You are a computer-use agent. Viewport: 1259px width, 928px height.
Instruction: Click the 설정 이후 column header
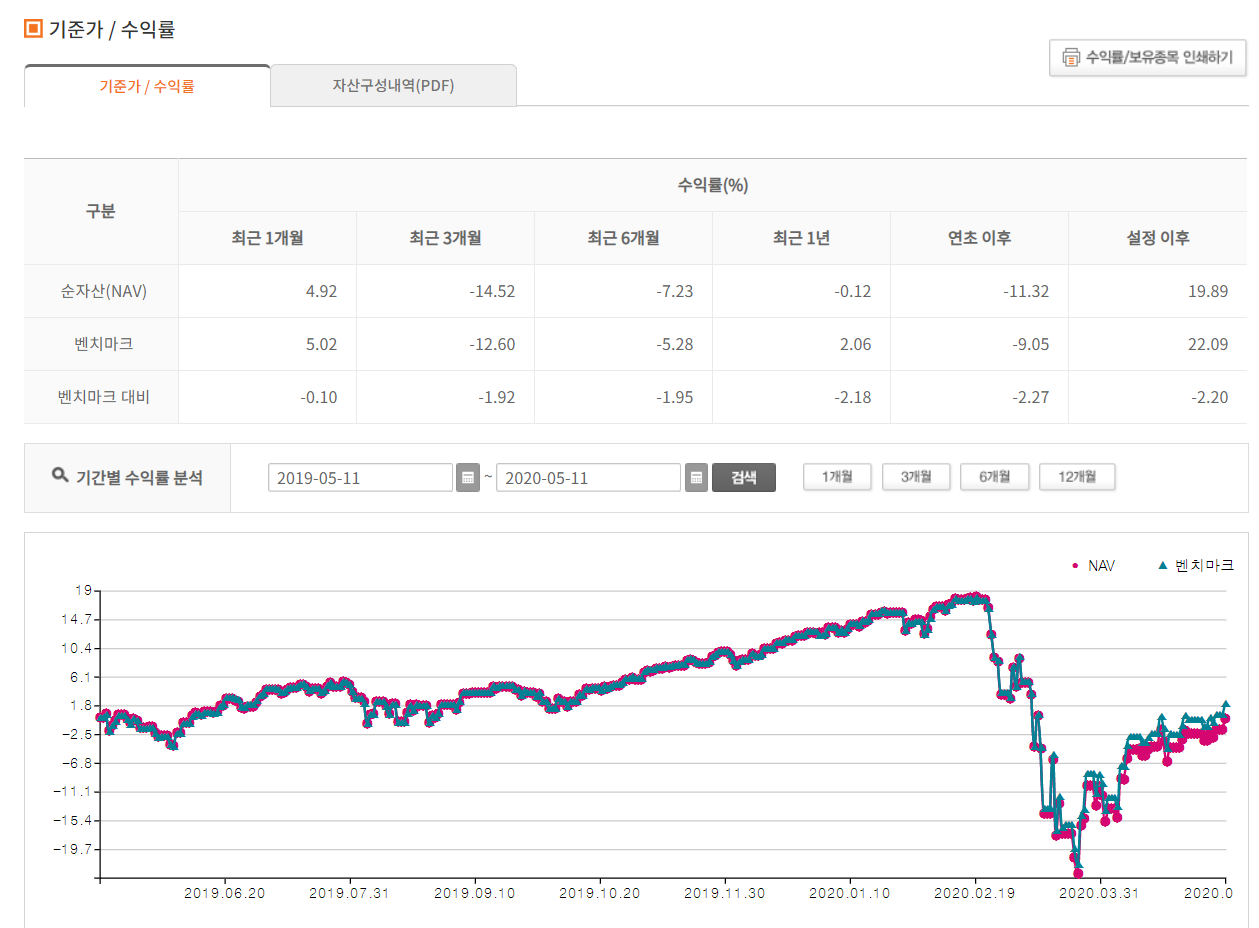coord(1158,238)
